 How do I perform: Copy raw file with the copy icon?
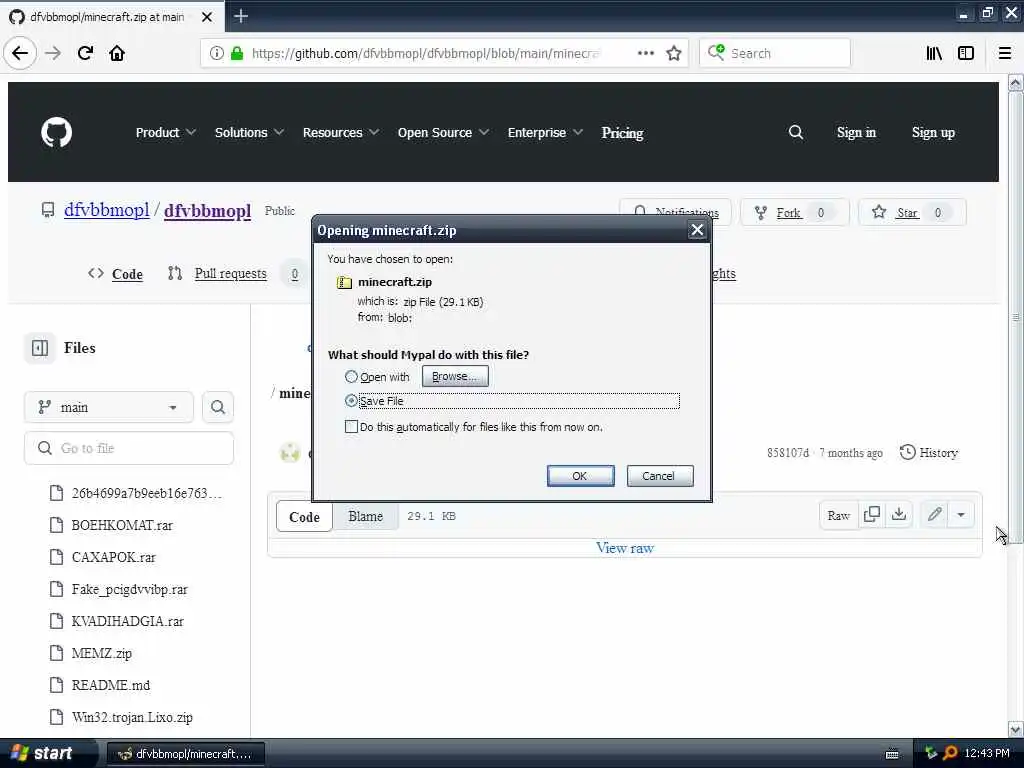(x=871, y=515)
